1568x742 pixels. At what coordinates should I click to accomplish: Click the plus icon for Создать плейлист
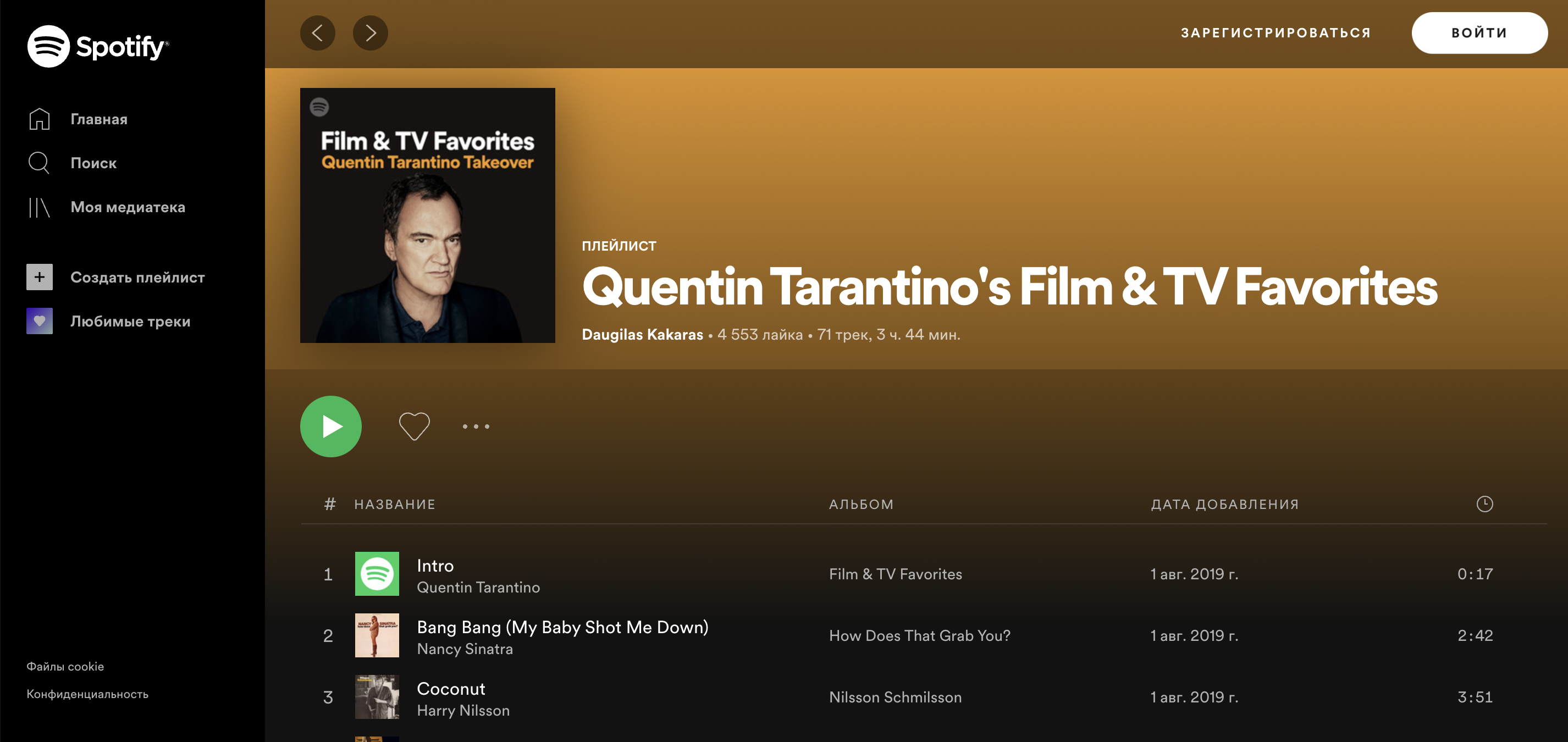tap(40, 277)
